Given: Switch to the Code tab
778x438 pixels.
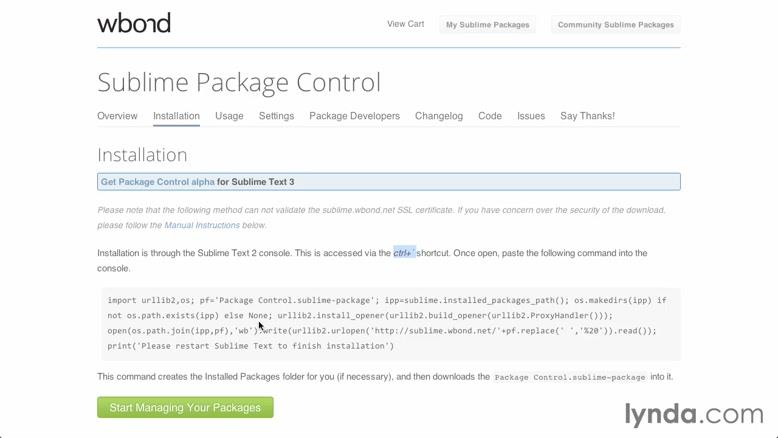Looking at the screenshot, I should (490, 116).
